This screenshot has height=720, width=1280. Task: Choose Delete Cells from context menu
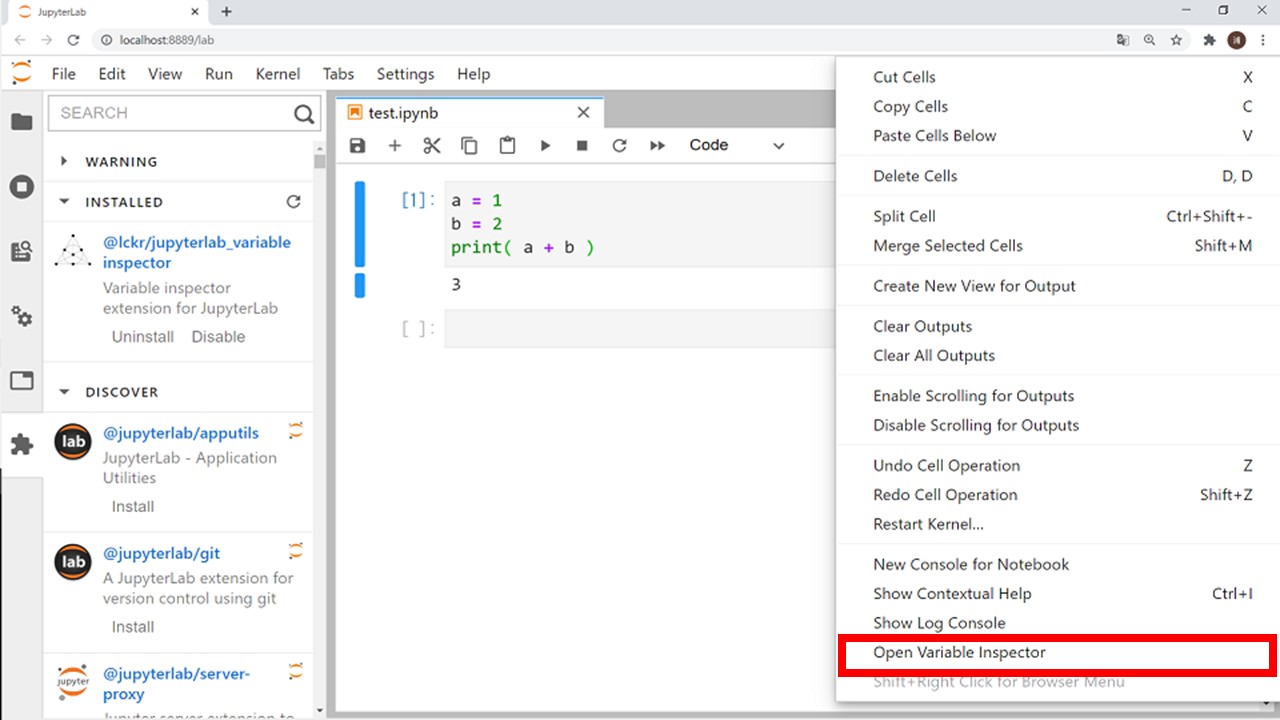pos(1058,176)
